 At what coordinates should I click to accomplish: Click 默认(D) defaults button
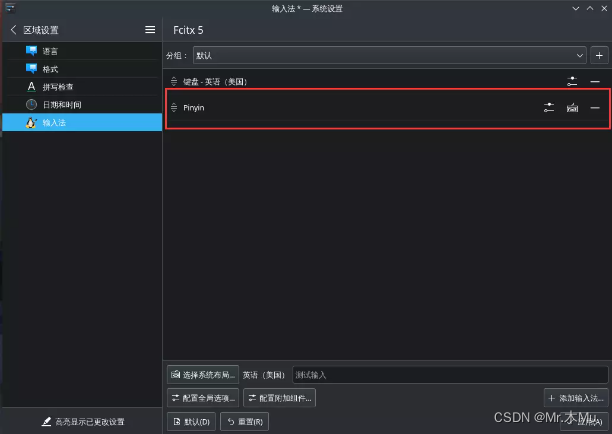click(x=191, y=422)
